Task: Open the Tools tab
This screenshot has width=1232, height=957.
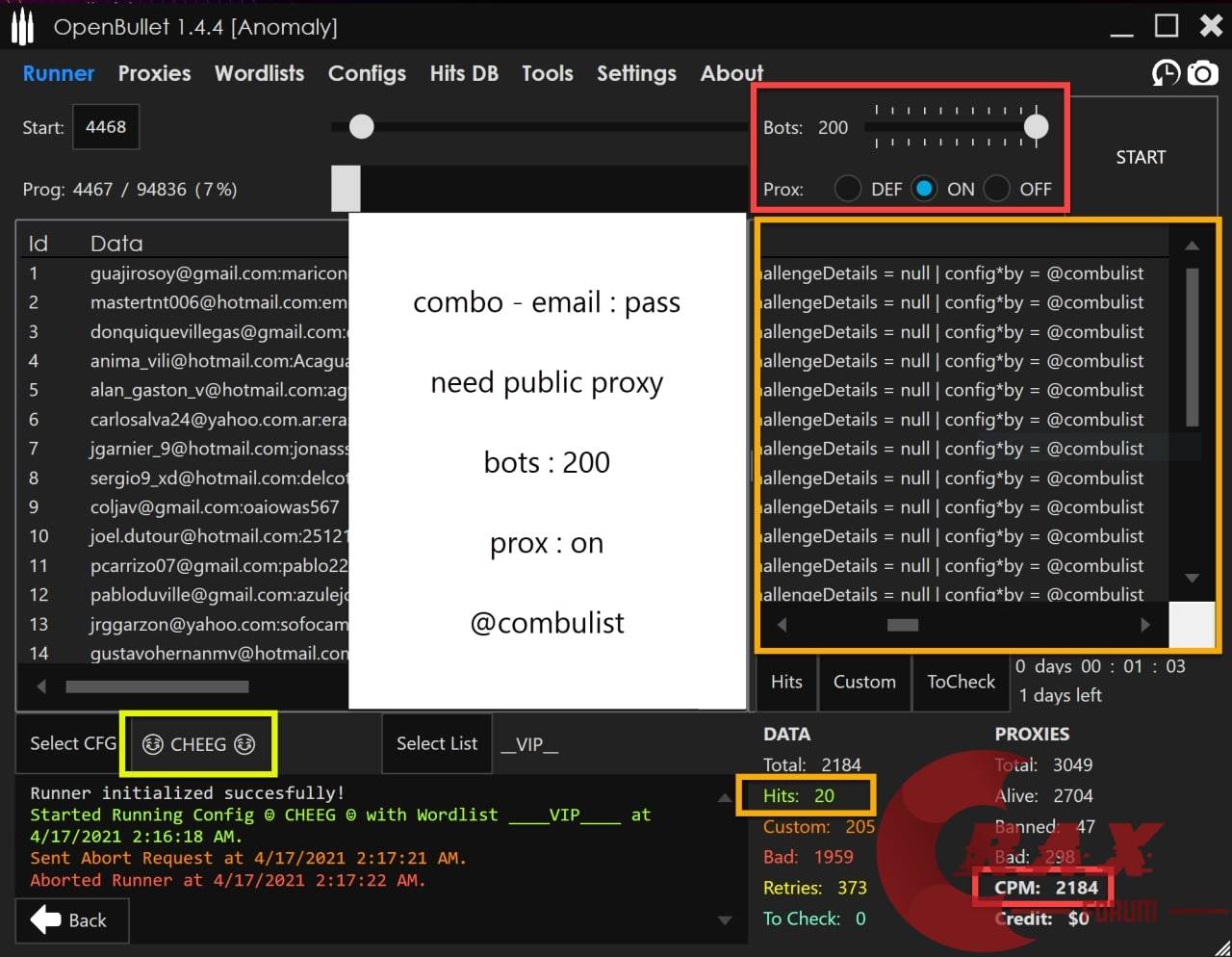Action: pos(548,73)
